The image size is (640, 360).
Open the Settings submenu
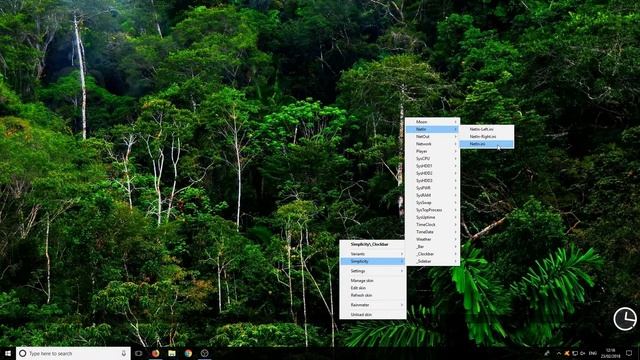(x=373, y=271)
